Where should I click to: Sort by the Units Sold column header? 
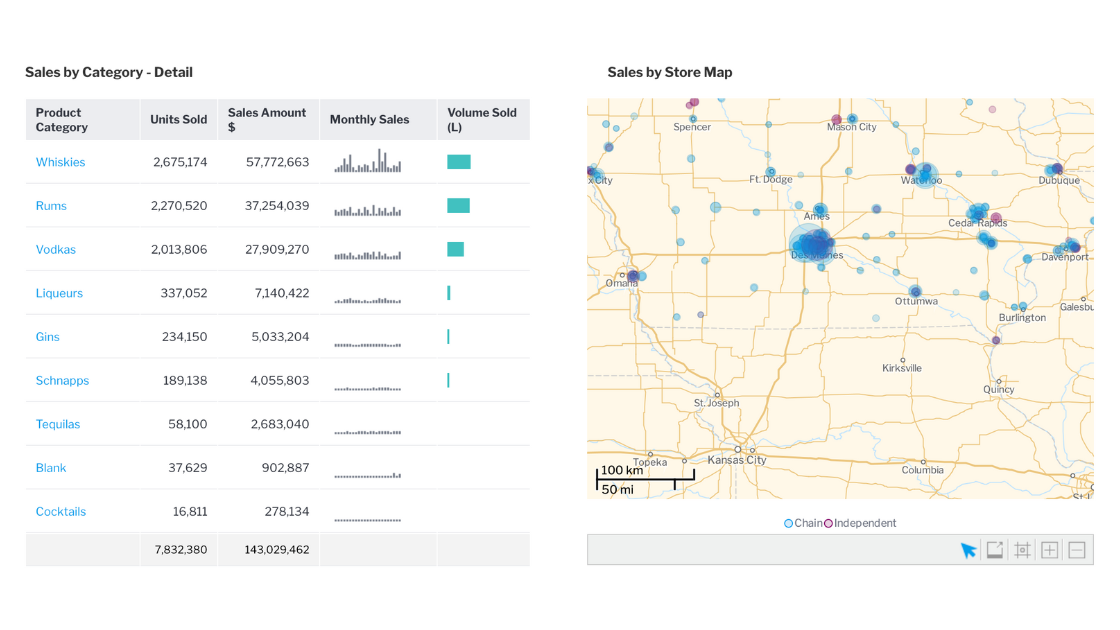179,119
